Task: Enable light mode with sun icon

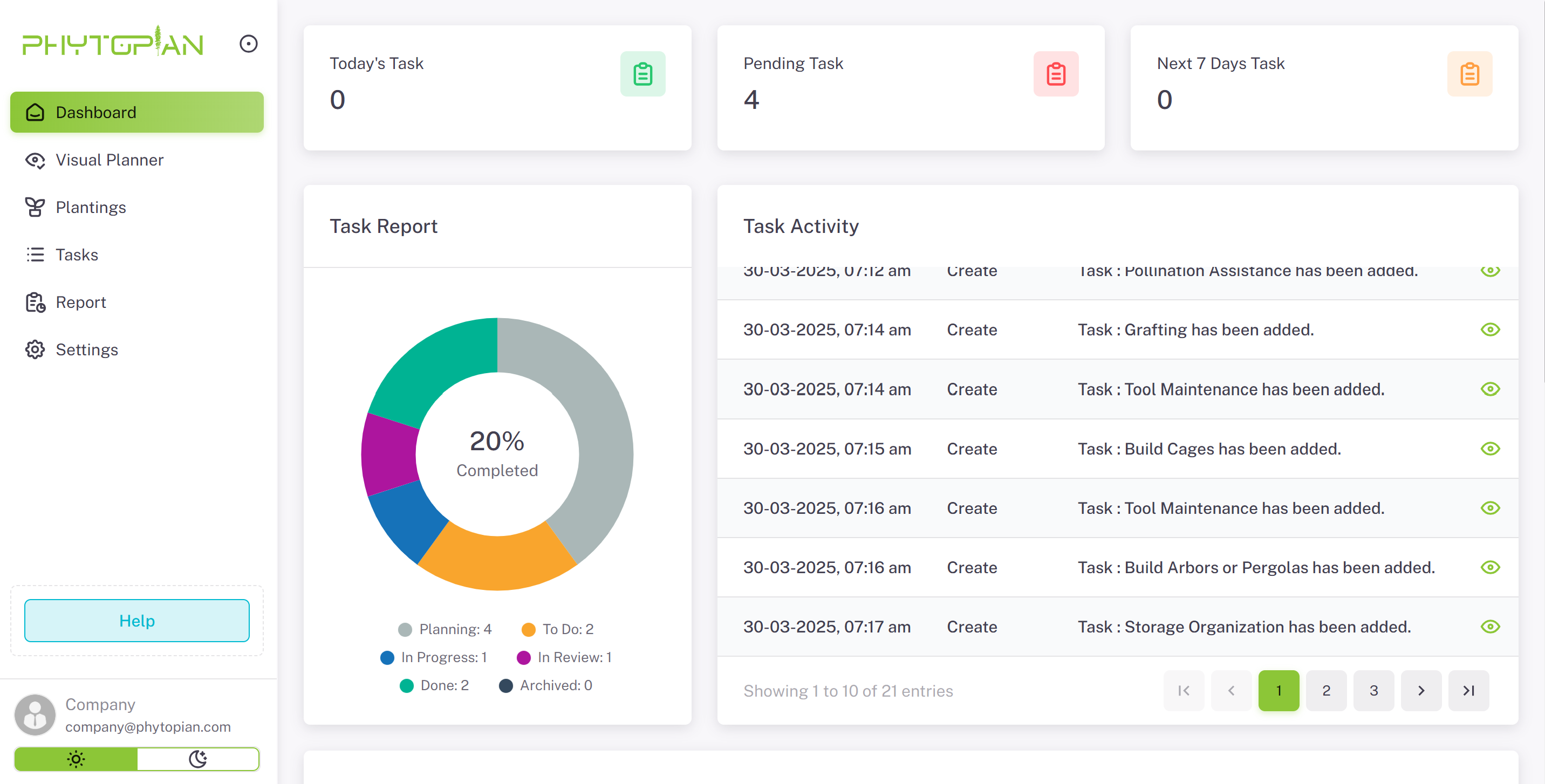Action: 76,759
